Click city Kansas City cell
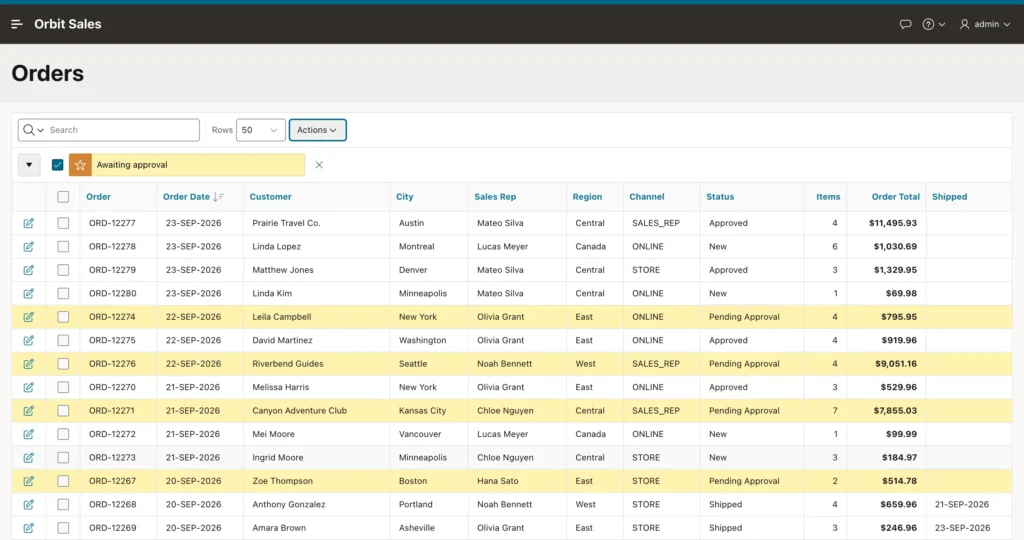This screenshot has width=1024, height=540. pos(423,411)
